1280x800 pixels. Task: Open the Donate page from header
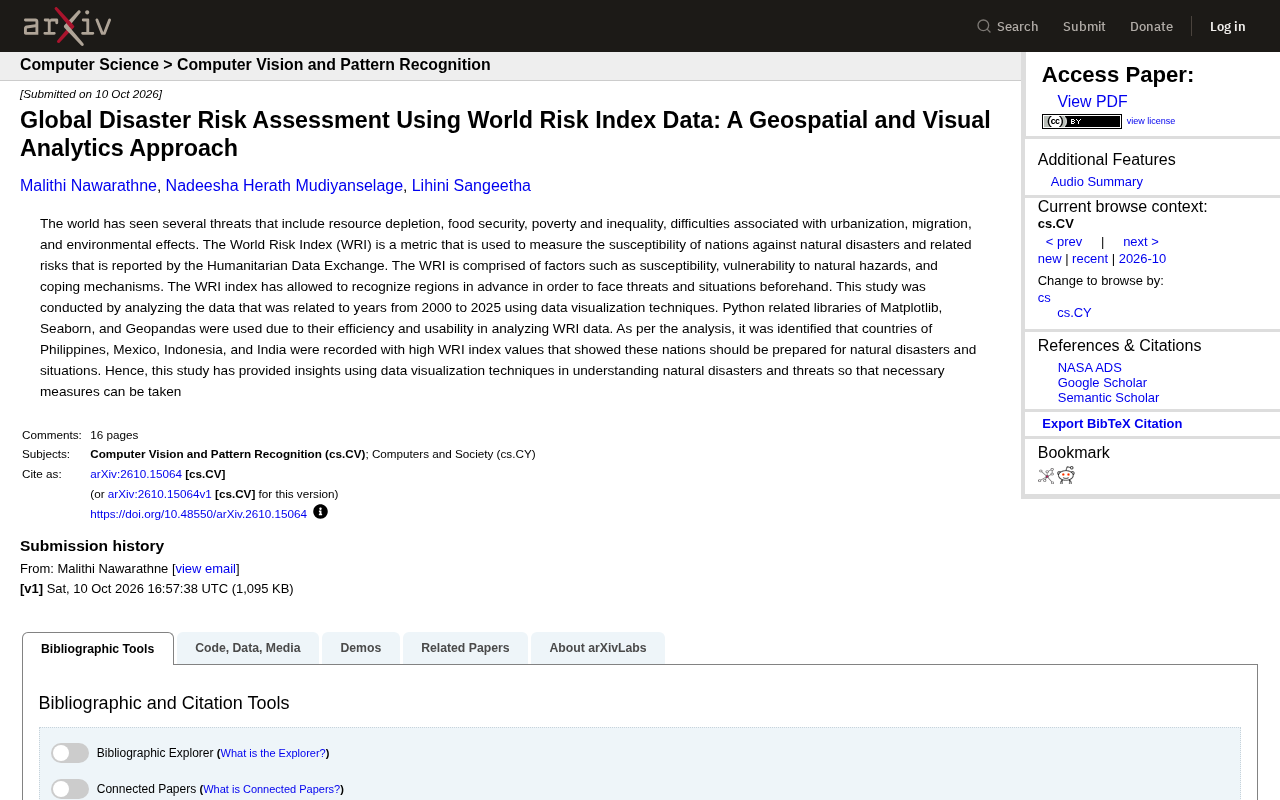coord(1151,26)
